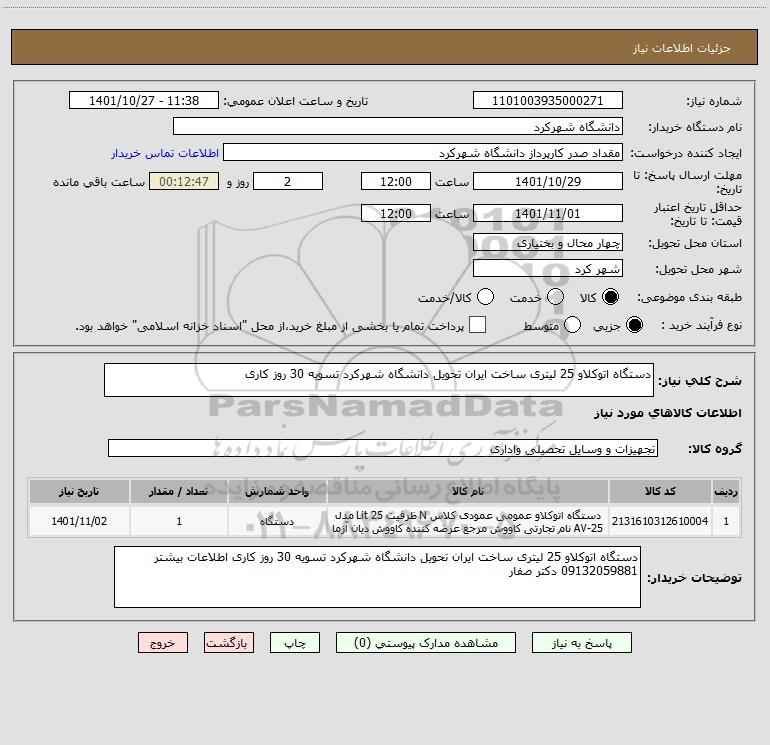Click the کد کالا column header
This screenshot has width=770, height=745.
(x=660, y=492)
